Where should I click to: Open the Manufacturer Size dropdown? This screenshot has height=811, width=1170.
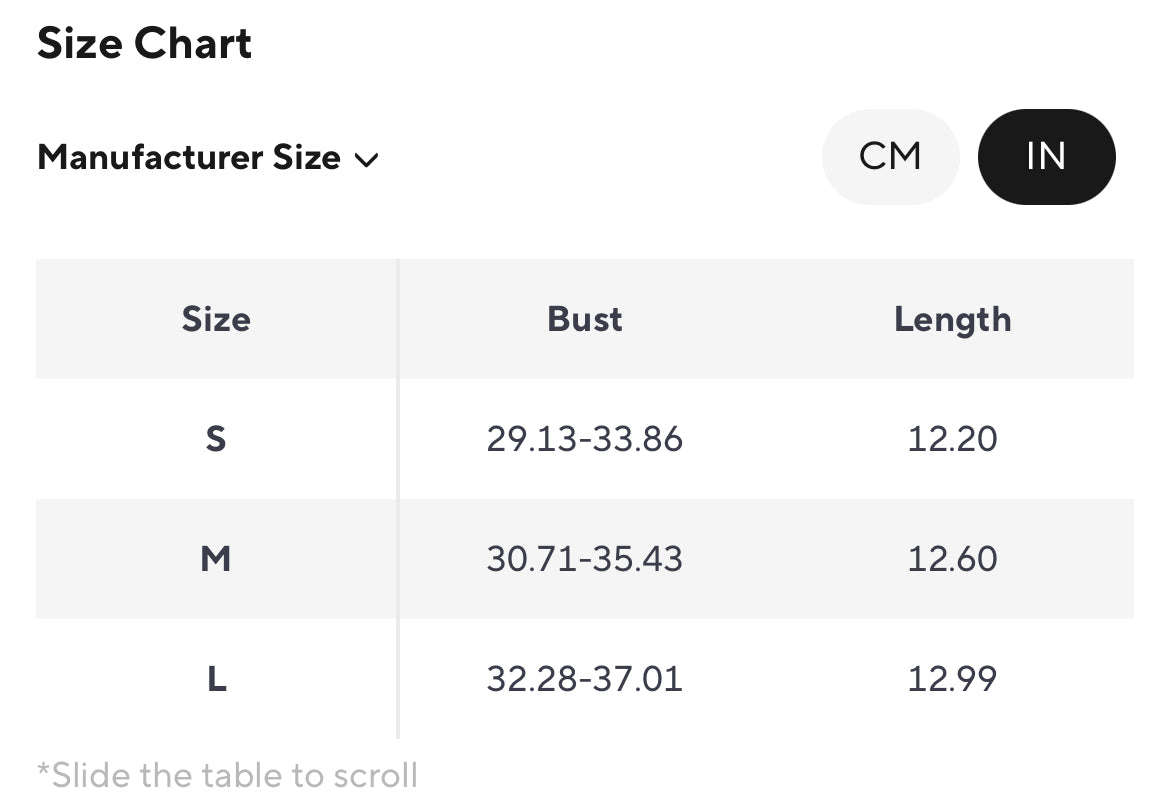pyautogui.click(x=208, y=158)
